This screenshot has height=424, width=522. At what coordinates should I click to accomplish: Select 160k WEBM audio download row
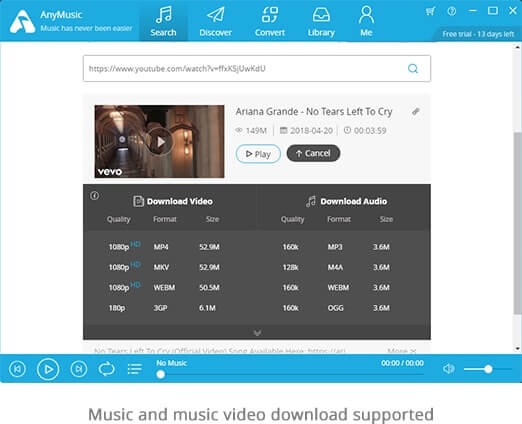pyautogui.click(x=336, y=288)
